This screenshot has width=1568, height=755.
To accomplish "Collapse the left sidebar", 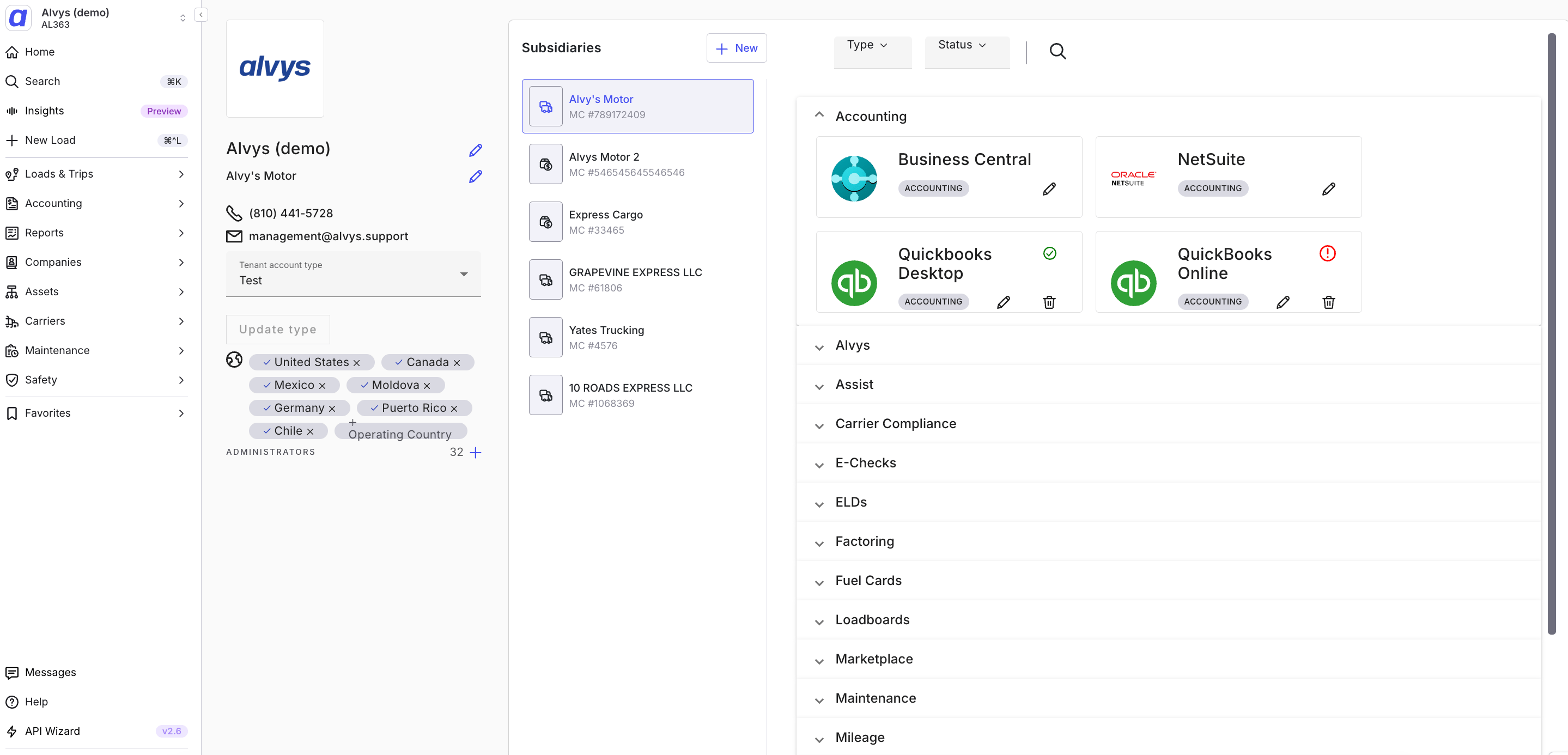I will click(x=201, y=15).
